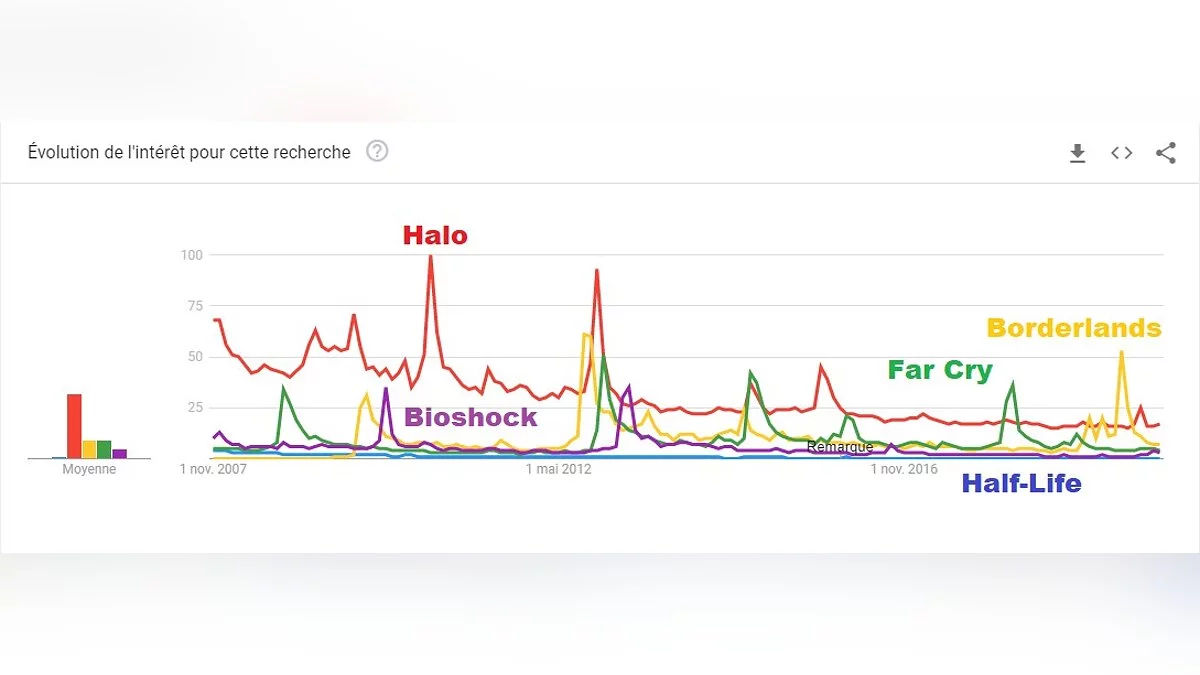Click the yellow Borderlands average bar
Screen dimensions: 1200x675
[89, 449]
